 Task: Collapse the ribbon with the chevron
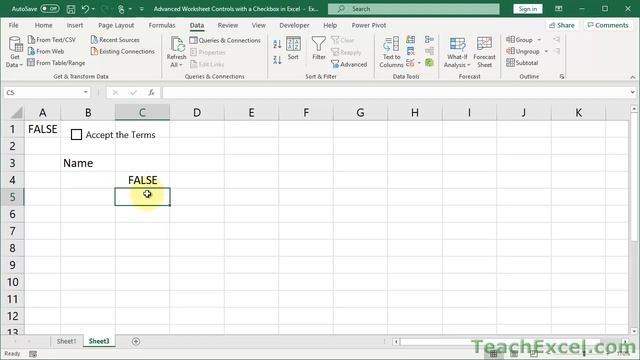pyautogui.click(x=632, y=77)
